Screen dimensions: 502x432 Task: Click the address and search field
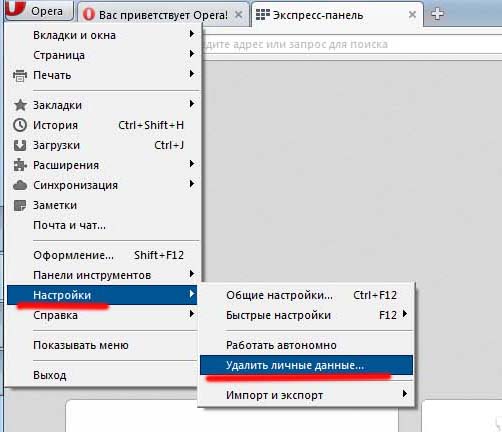352,44
